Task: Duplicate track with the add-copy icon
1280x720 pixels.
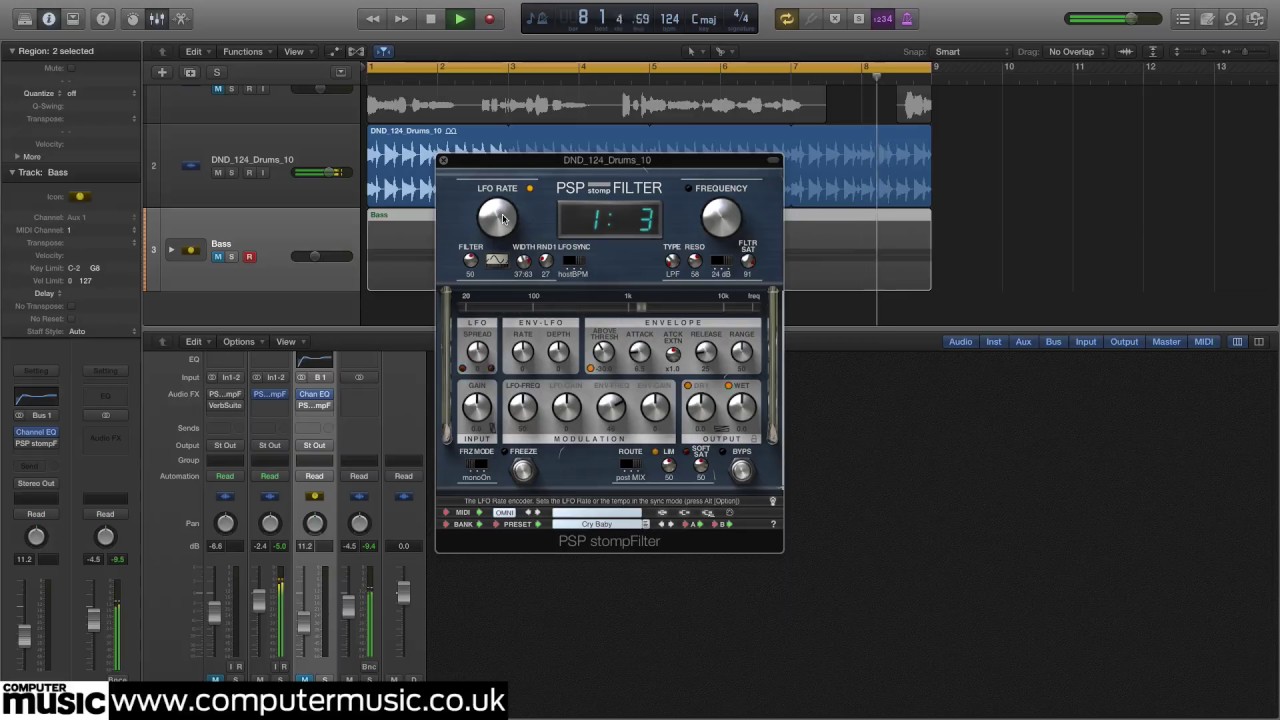Action: coord(190,72)
